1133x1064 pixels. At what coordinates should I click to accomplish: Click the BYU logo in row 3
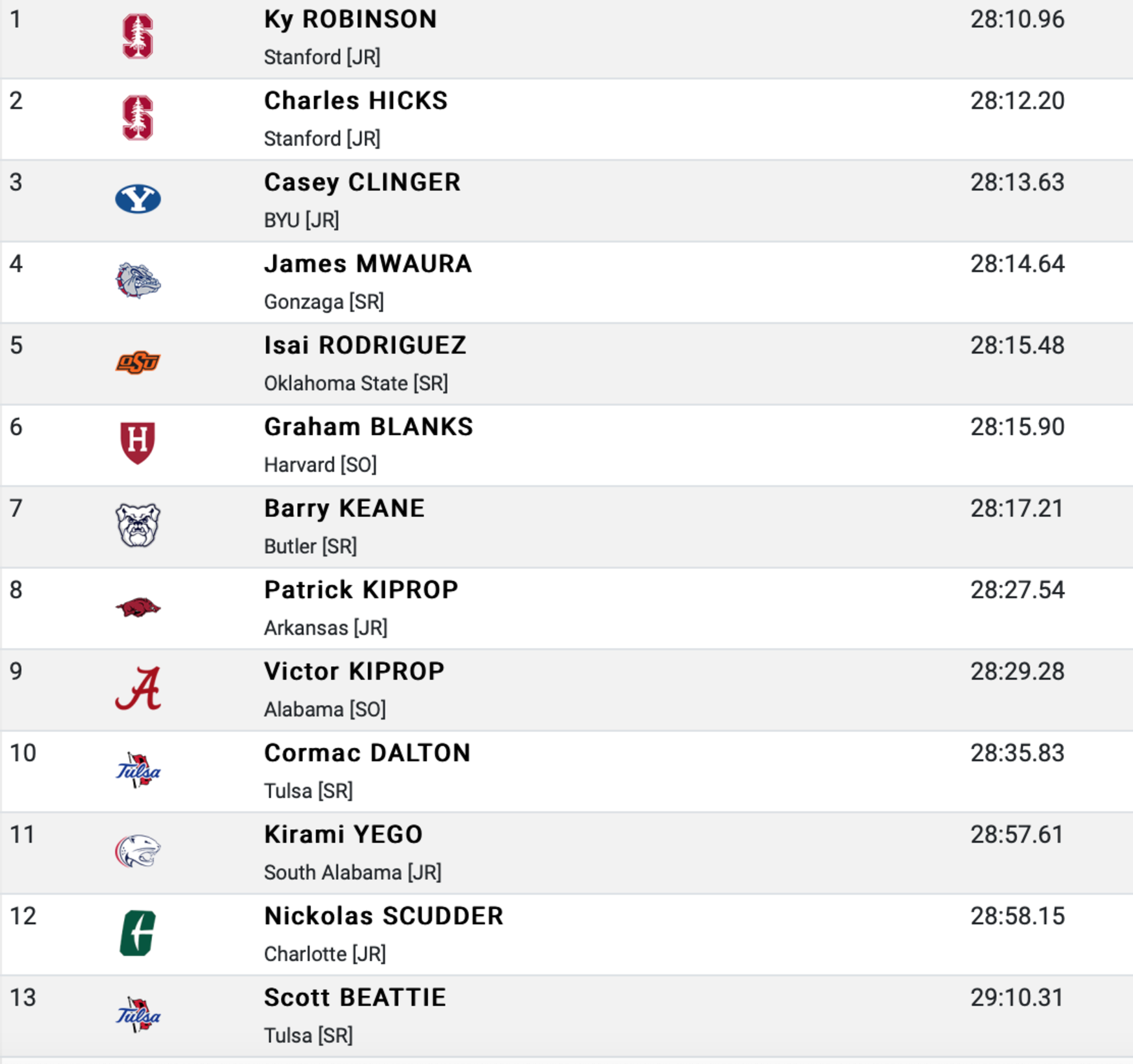tap(137, 199)
